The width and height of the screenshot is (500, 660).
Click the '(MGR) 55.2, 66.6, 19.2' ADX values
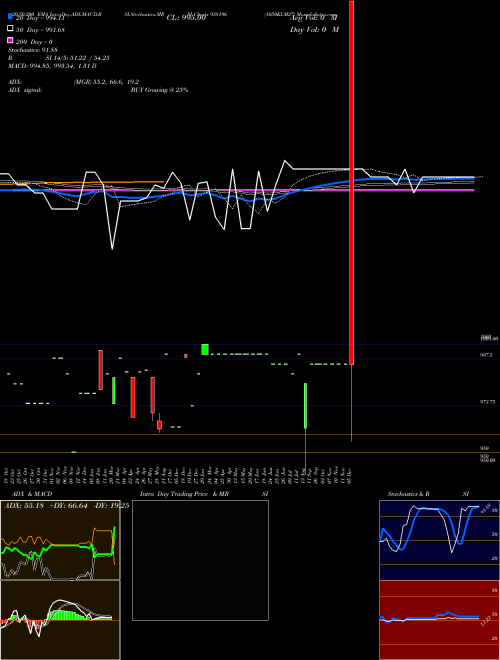[x=106, y=82]
